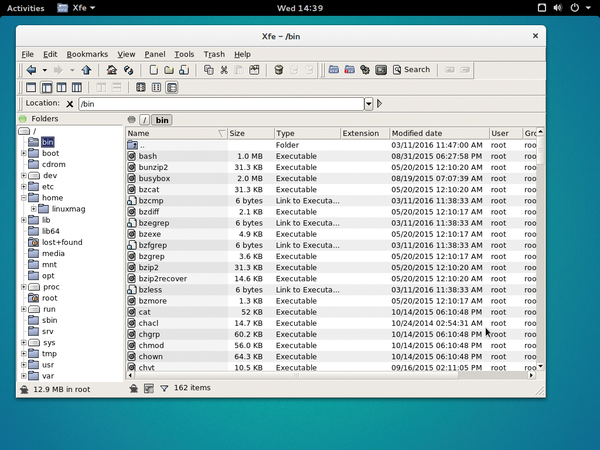Create a new folder via toolbar icon
The width and height of the screenshot is (600, 450).
pyautogui.click(x=169, y=70)
